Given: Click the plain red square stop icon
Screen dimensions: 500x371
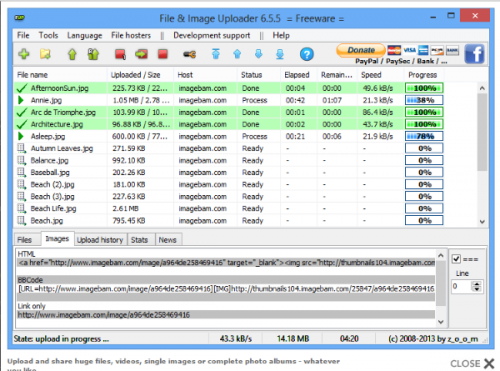Looking at the screenshot, I should tap(163, 54).
